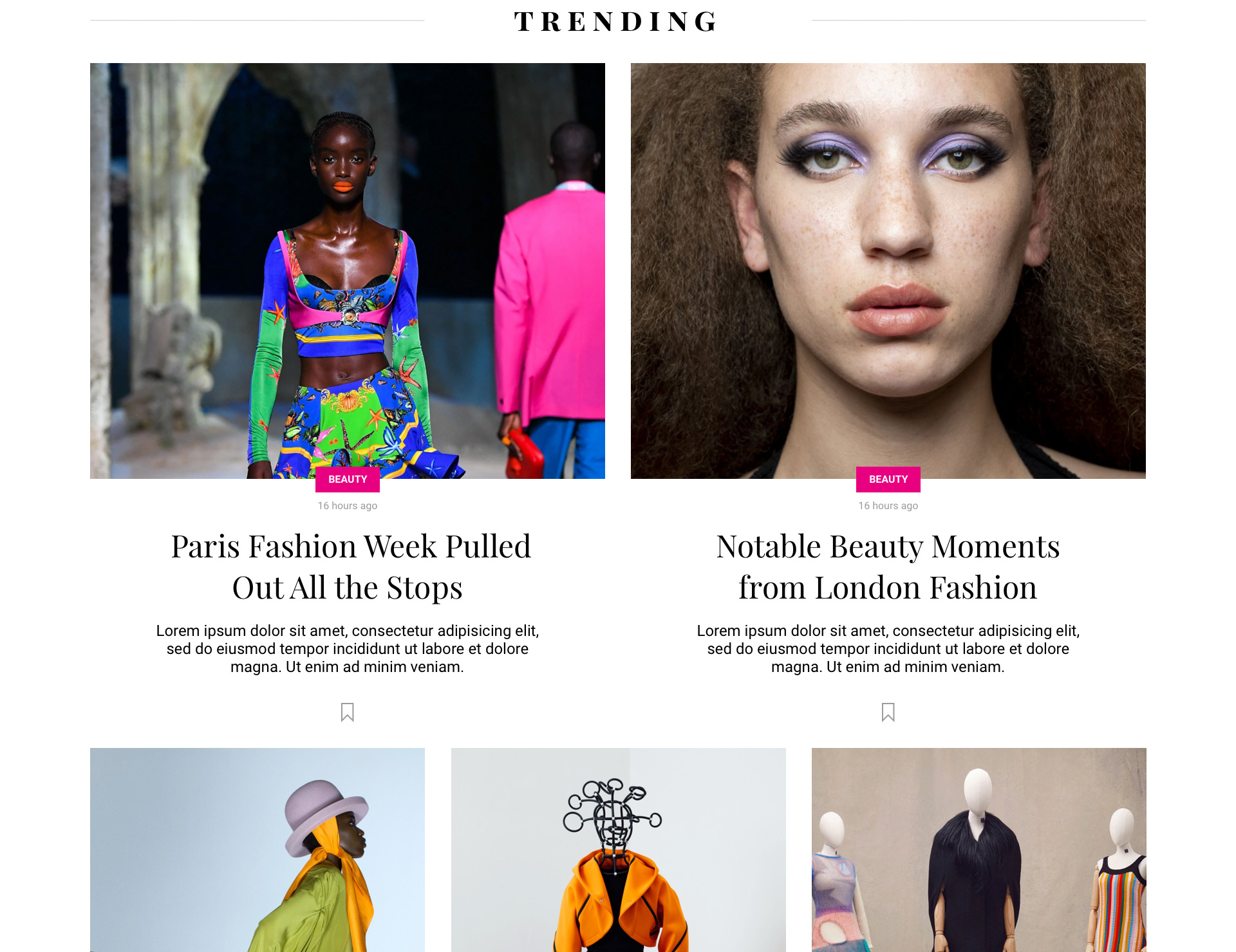The height and width of the screenshot is (952, 1236).
Task: Click the BEAUTY tag under runway photo
Action: (x=348, y=480)
